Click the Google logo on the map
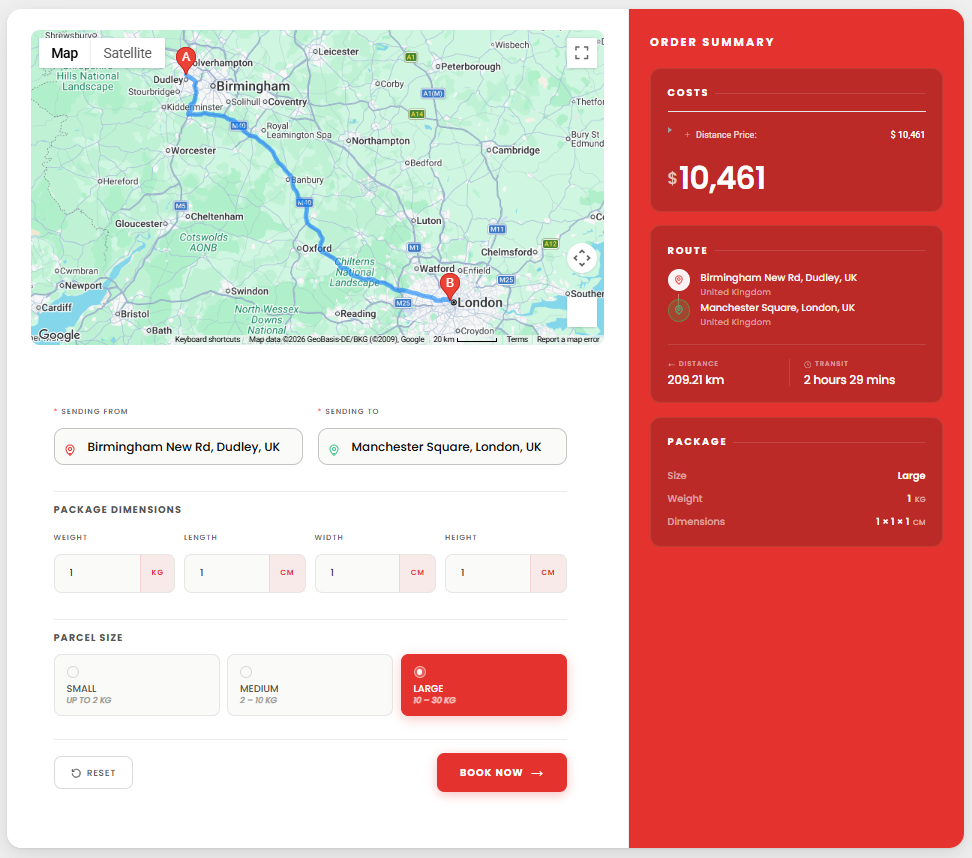This screenshot has width=972, height=858. pyautogui.click(x=59, y=335)
